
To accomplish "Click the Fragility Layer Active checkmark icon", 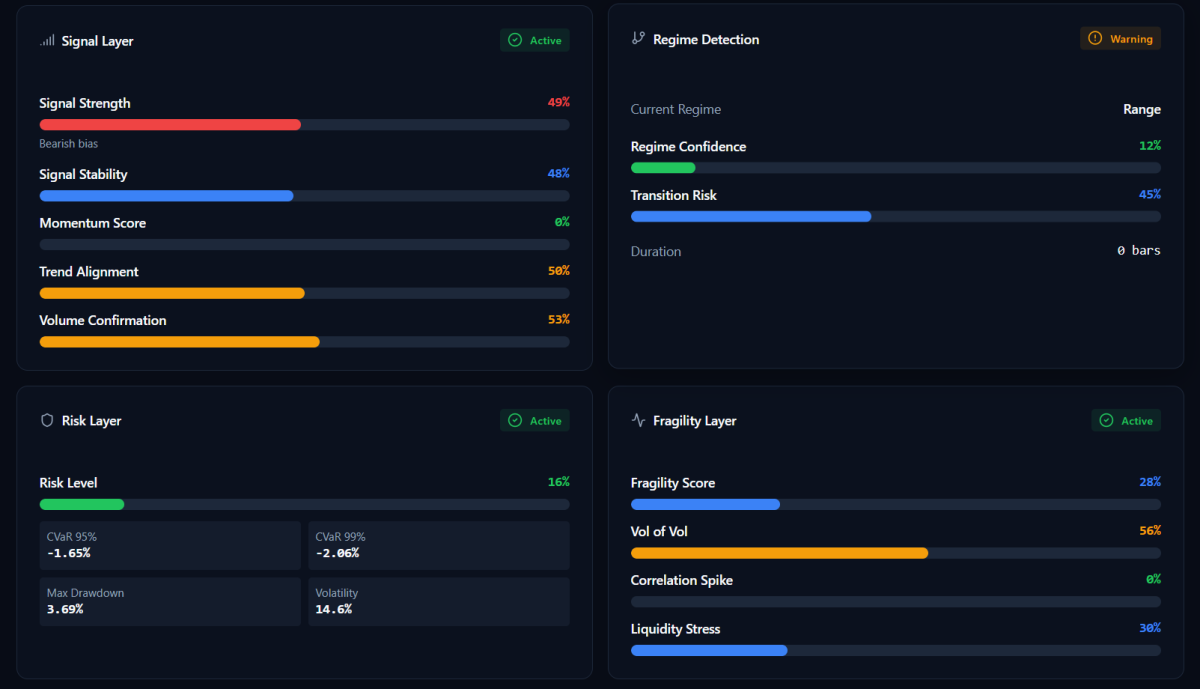I will (1106, 421).
